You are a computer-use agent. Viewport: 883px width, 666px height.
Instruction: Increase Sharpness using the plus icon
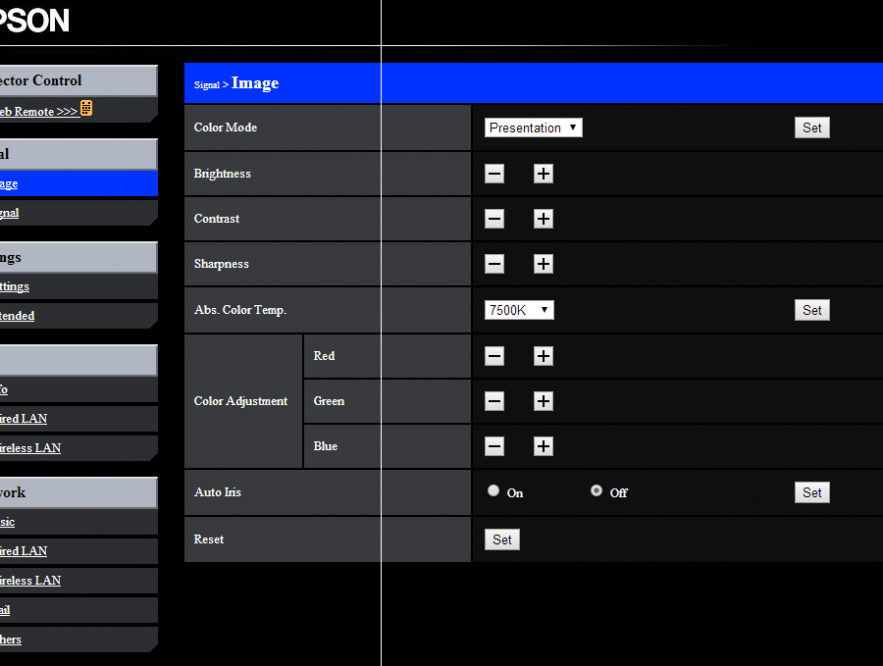pyautogui.click(x=543, y=263)
